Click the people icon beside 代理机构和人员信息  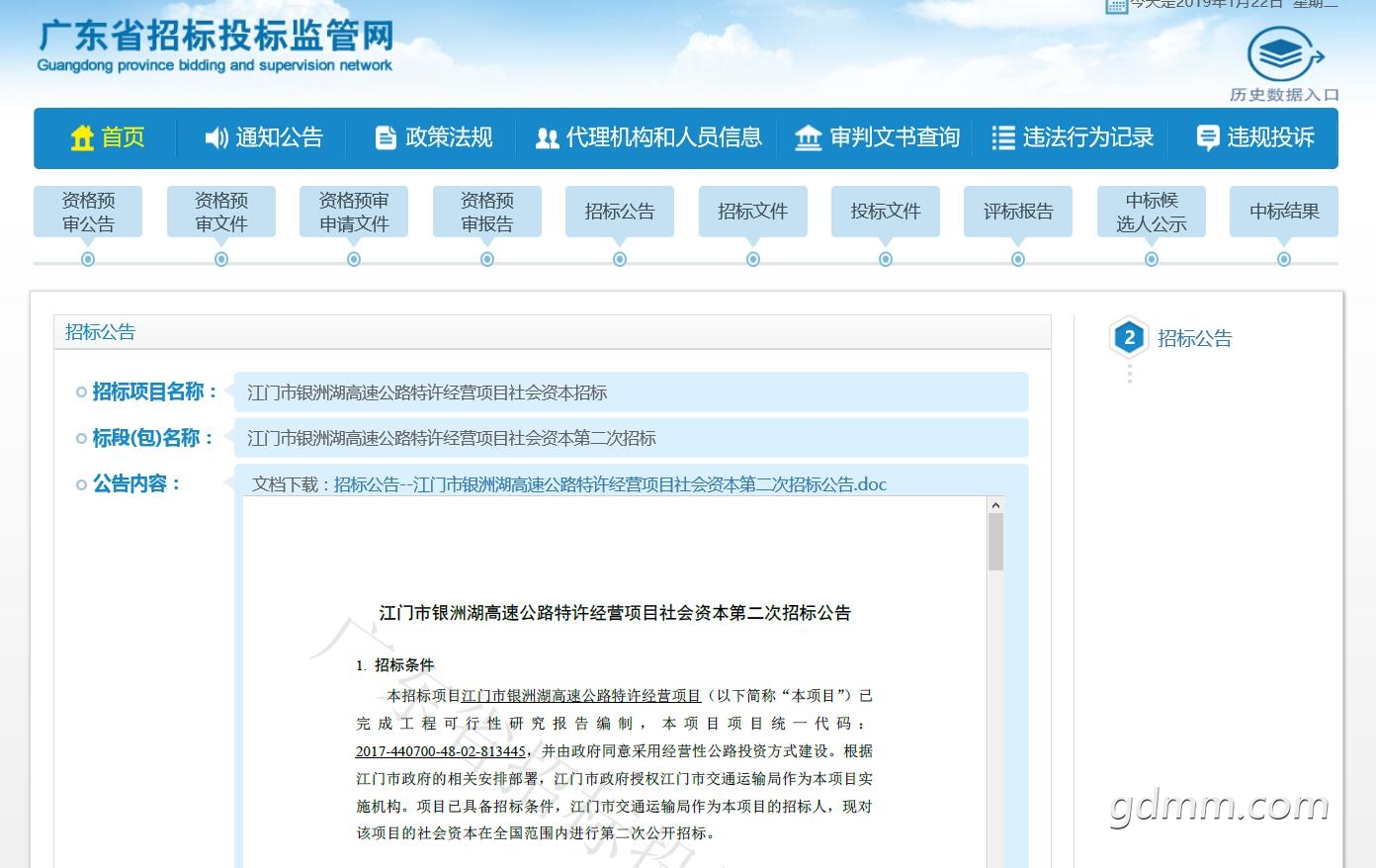click(x=547, y=138)
